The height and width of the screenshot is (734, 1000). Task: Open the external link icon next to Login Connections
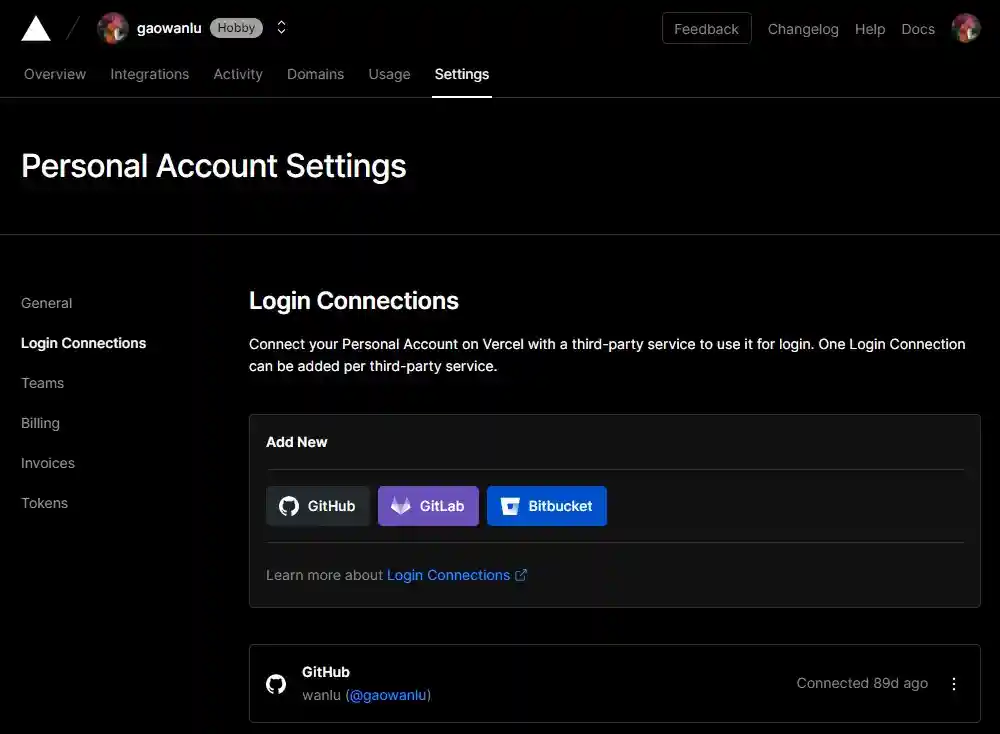point(521,575)
